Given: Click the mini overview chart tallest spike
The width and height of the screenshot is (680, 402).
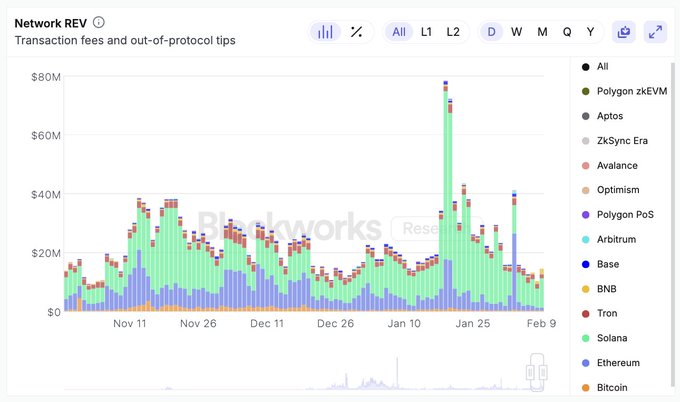Looking at the screenshot, I should point(397,372).
